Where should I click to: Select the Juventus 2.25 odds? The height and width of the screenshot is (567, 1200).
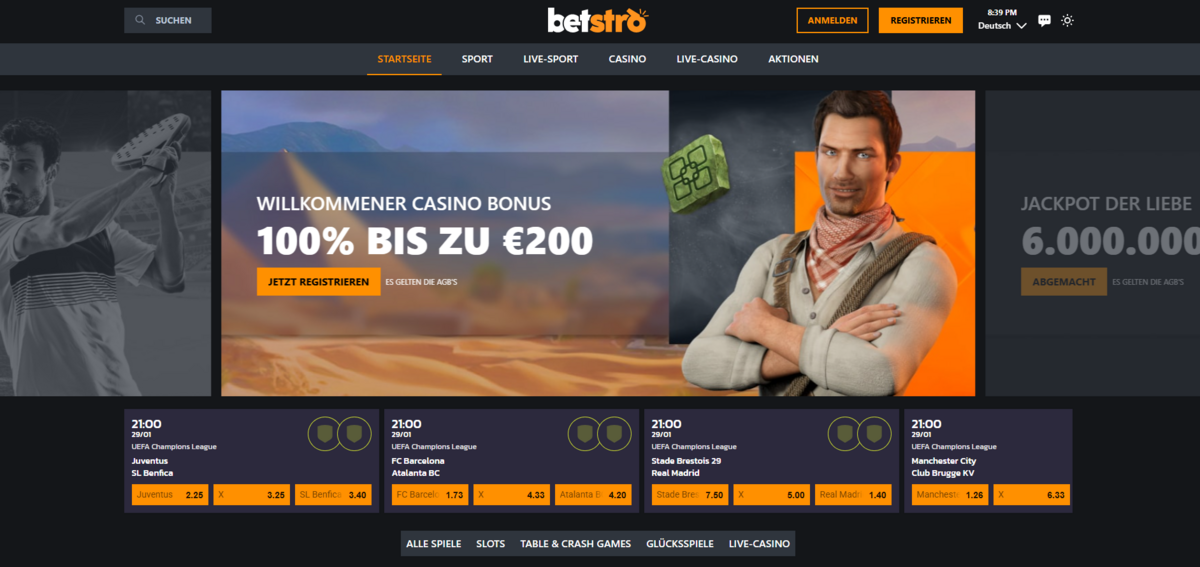point(170,495)
